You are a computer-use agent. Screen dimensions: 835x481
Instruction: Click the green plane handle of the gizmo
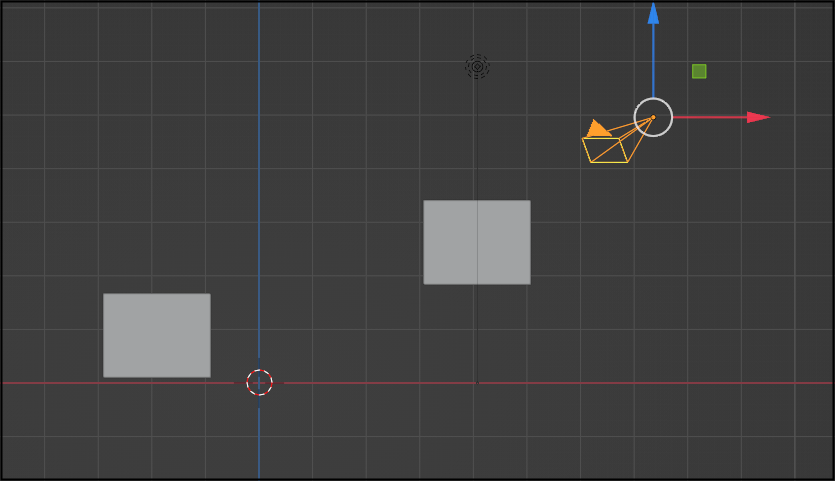pos(699,71)
